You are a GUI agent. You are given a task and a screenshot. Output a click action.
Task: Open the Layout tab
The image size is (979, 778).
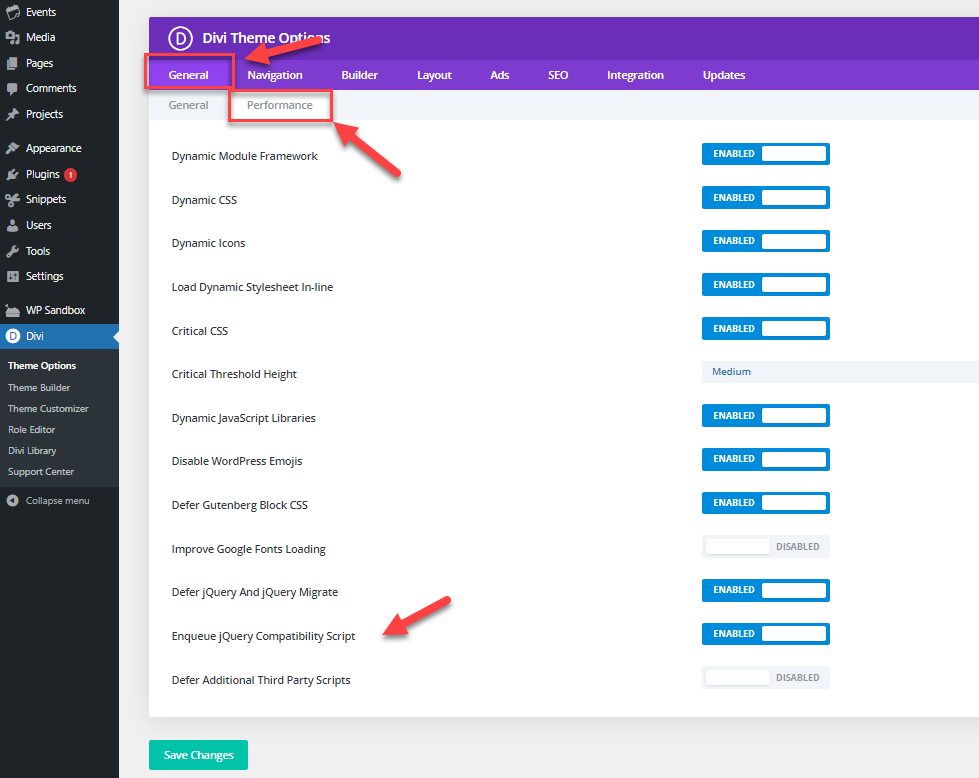click(x=434, y=75)
